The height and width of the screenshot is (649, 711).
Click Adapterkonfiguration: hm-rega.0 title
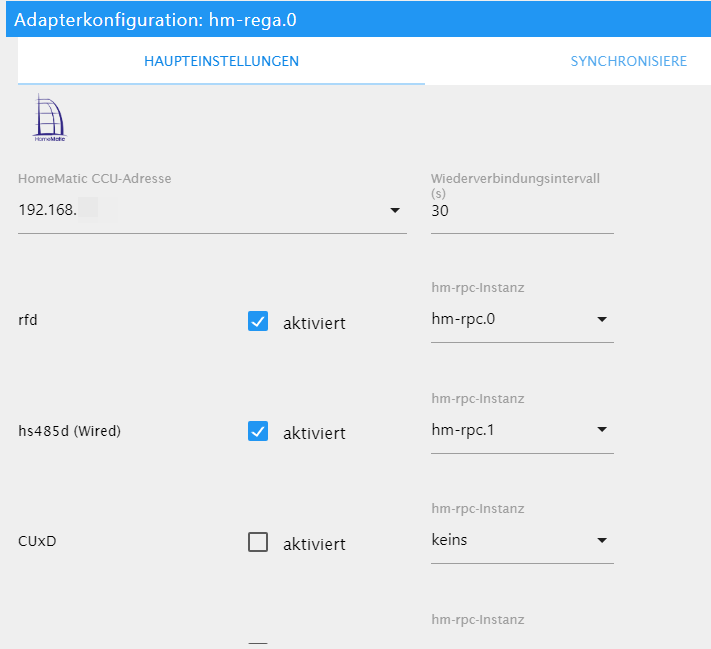point(155,20)
